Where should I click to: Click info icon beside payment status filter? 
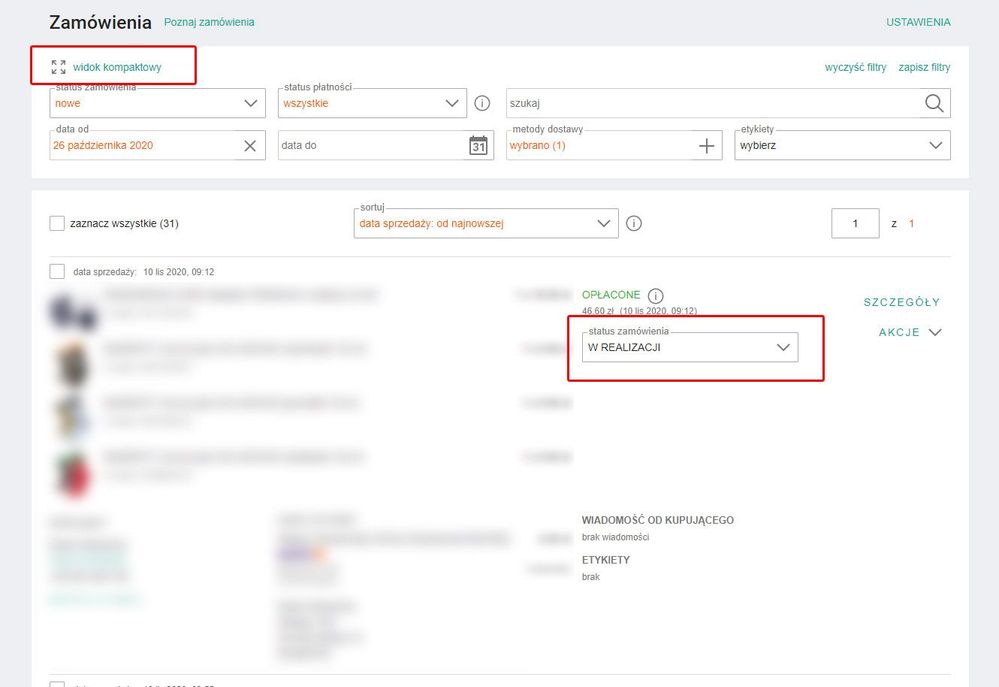point(482,103)
